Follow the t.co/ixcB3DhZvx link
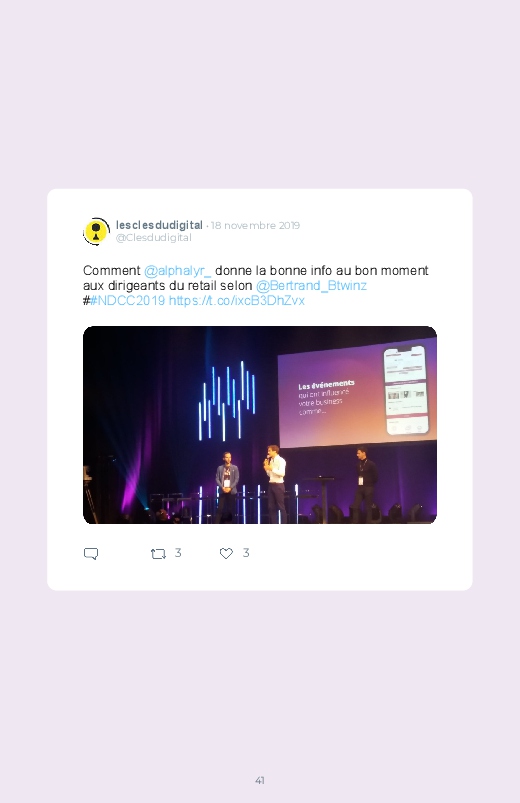The image size is (520, 803). tap(237, 300)
